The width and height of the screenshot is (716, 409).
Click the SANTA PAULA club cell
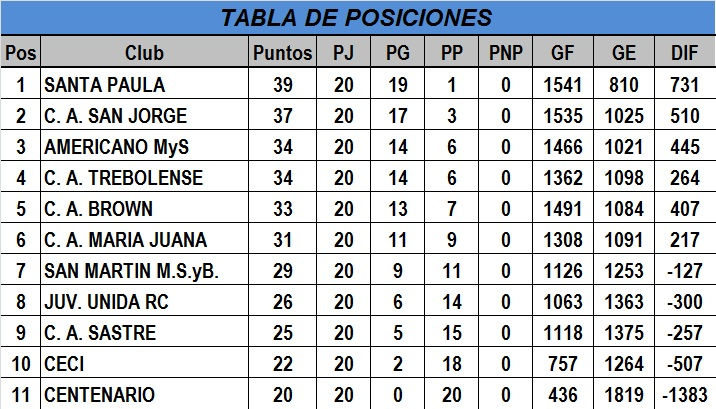coord(144,84)
